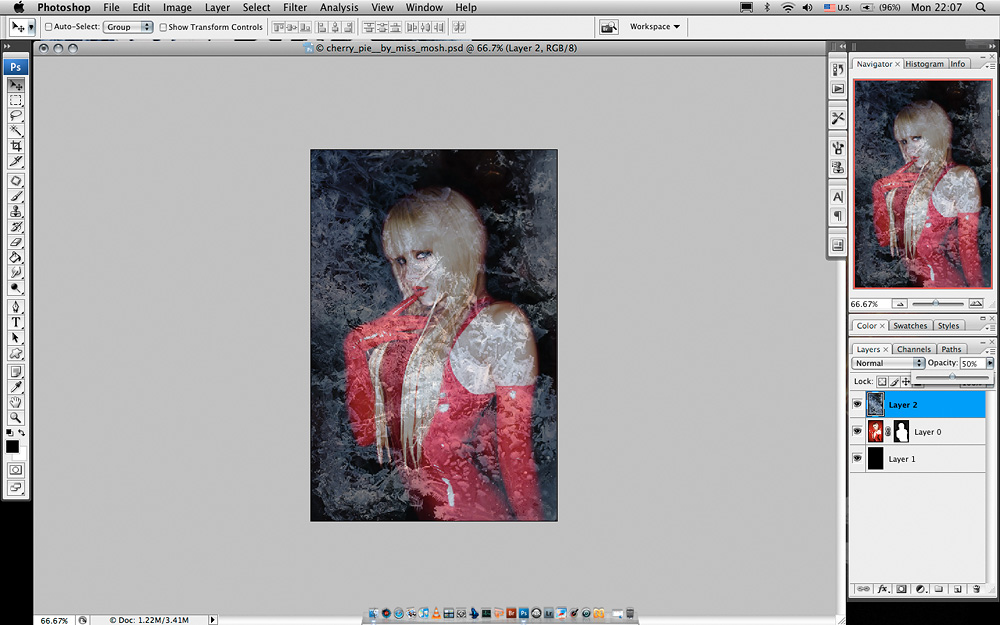
Task: Switch to the Histogram tab
Action: [x=924, y=64]
